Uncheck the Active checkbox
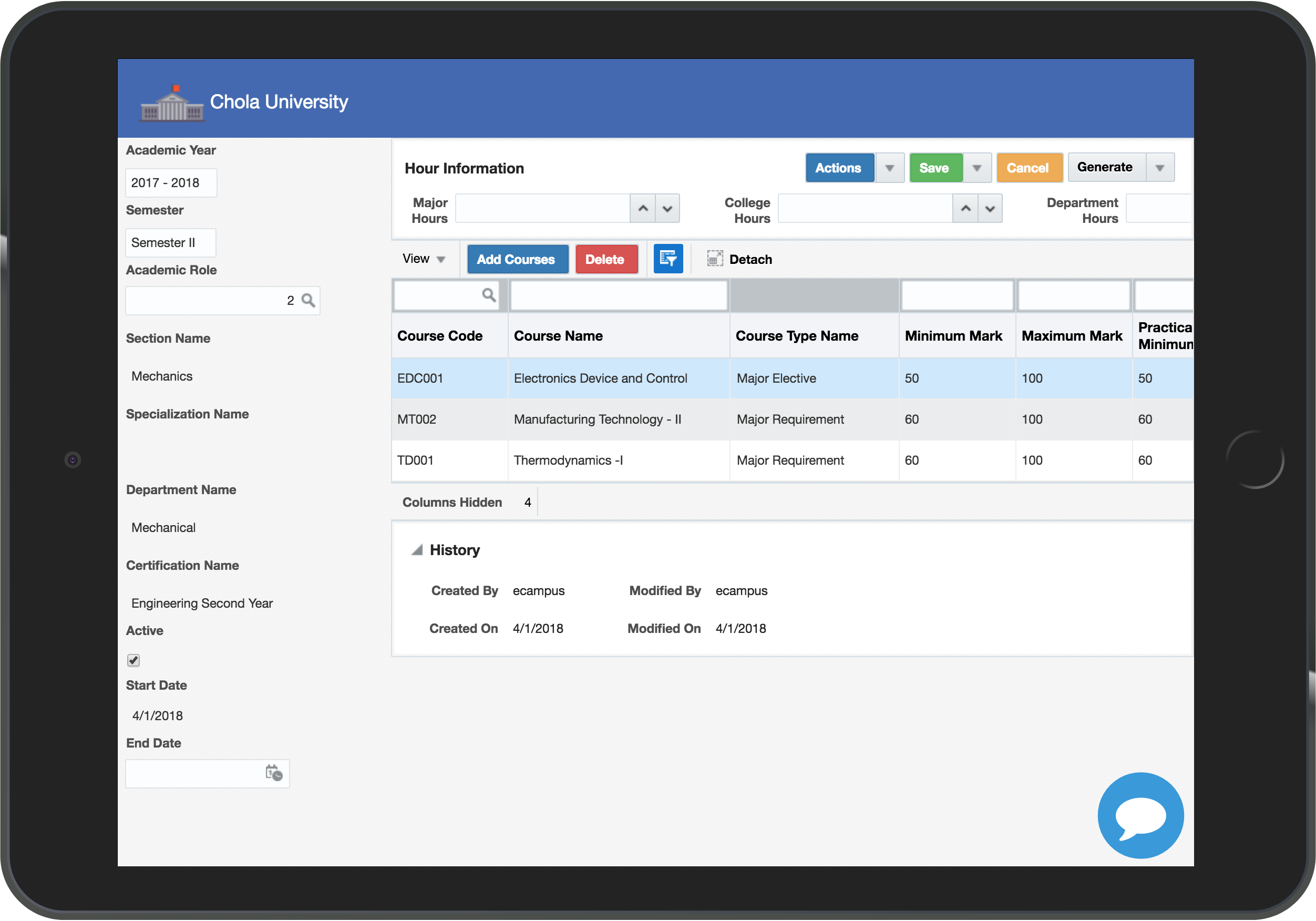1316x921 pixels. pos(133,660)
